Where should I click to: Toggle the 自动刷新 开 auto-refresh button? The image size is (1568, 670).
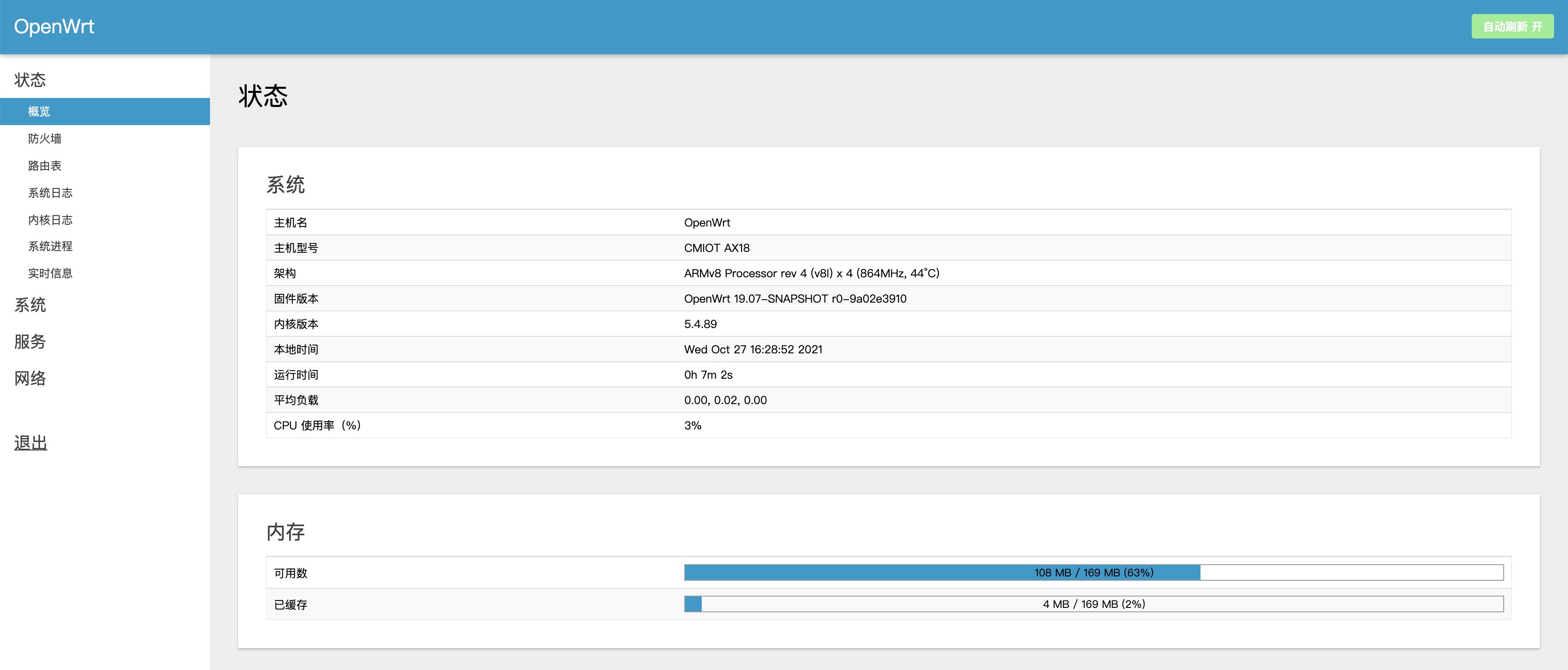[1512, 26]
